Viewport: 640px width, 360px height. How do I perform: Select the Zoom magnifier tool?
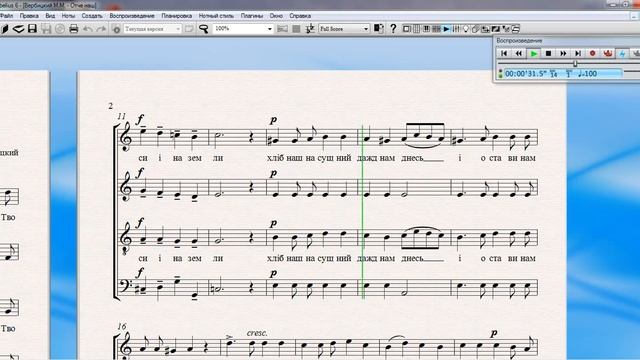pos(203,29)
